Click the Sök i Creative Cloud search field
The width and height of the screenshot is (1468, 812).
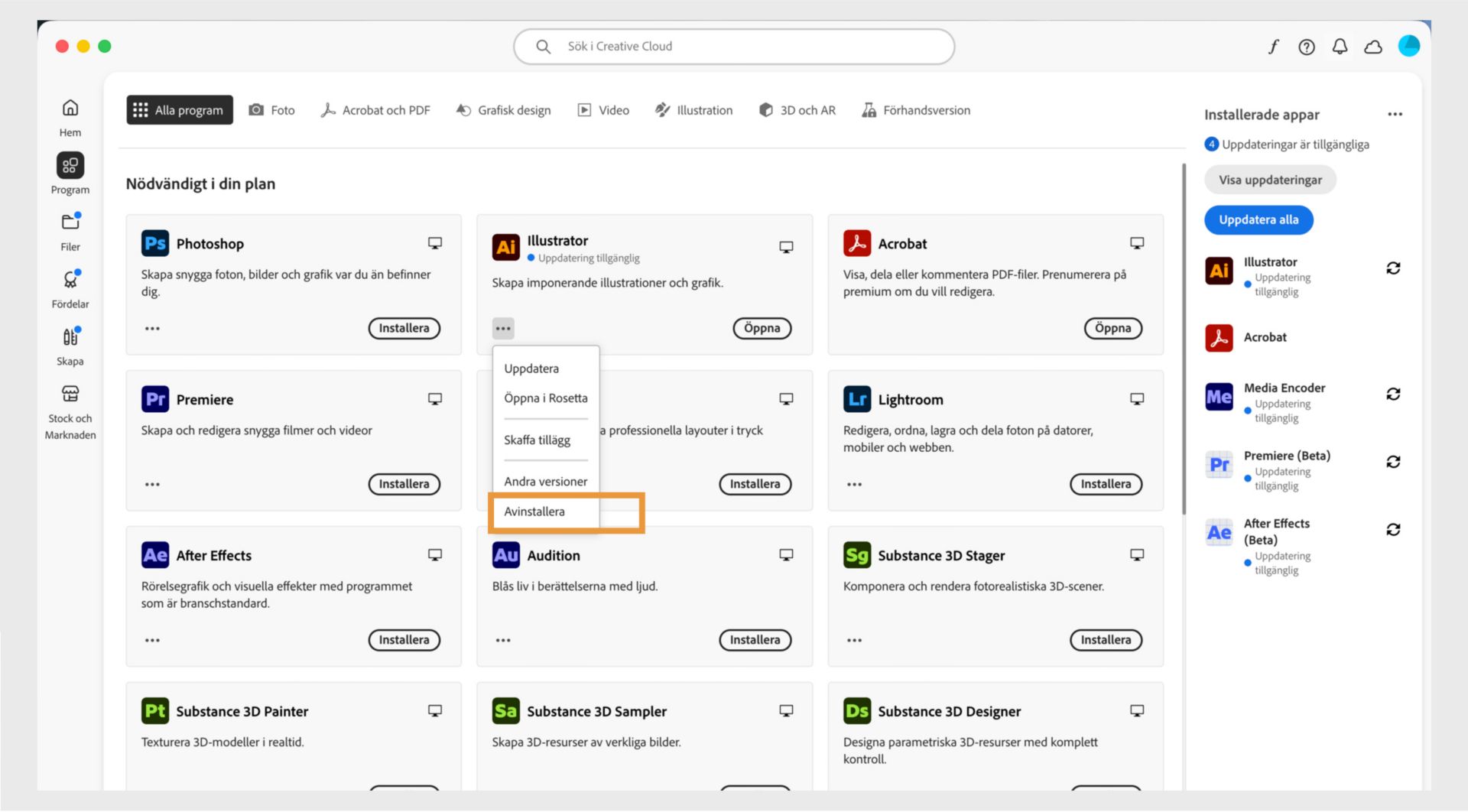[x=734, y=47]
